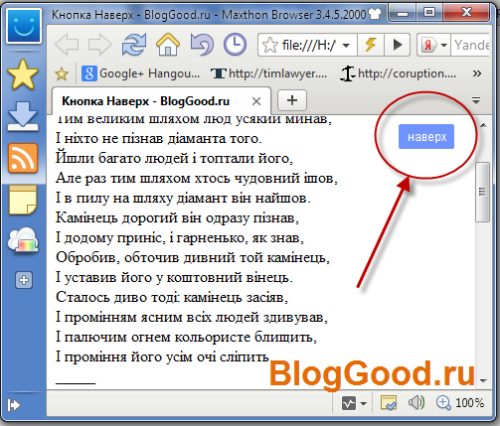Show more favorites bar items chevron
This screenshot has height=426, width=500.
[x=477, y=73]
